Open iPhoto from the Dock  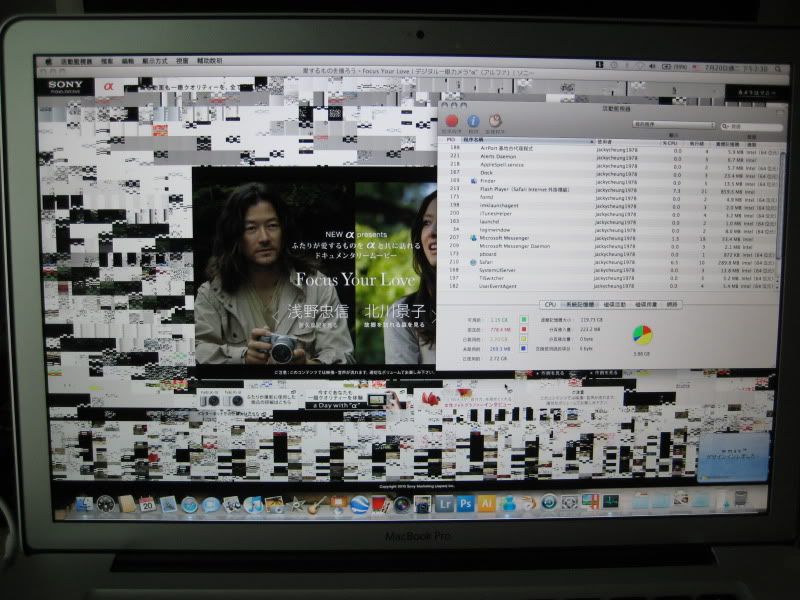click(x=274, y=505)
